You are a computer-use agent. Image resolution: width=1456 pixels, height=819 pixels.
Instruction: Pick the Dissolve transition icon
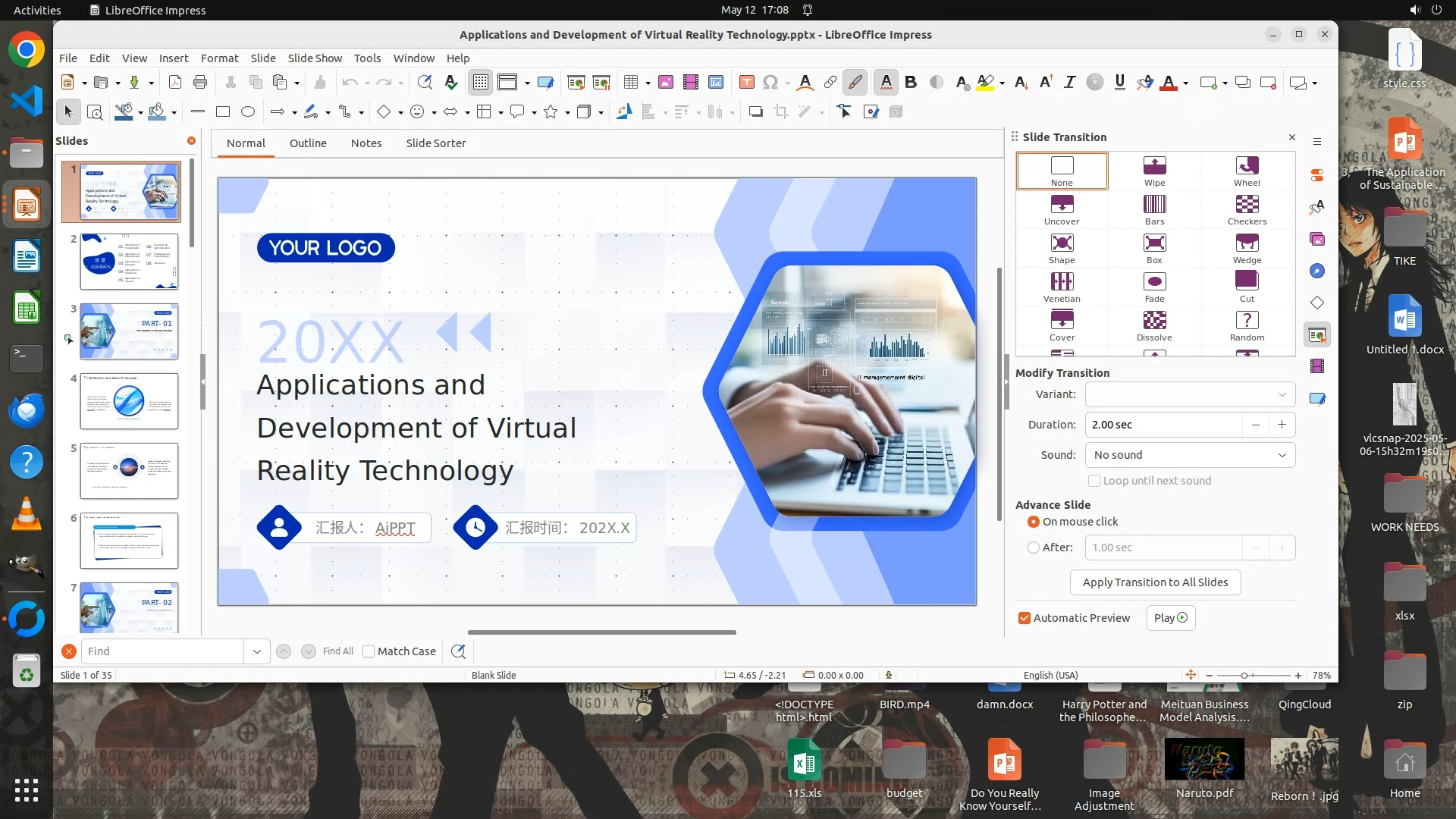(x=1154, y=321)
